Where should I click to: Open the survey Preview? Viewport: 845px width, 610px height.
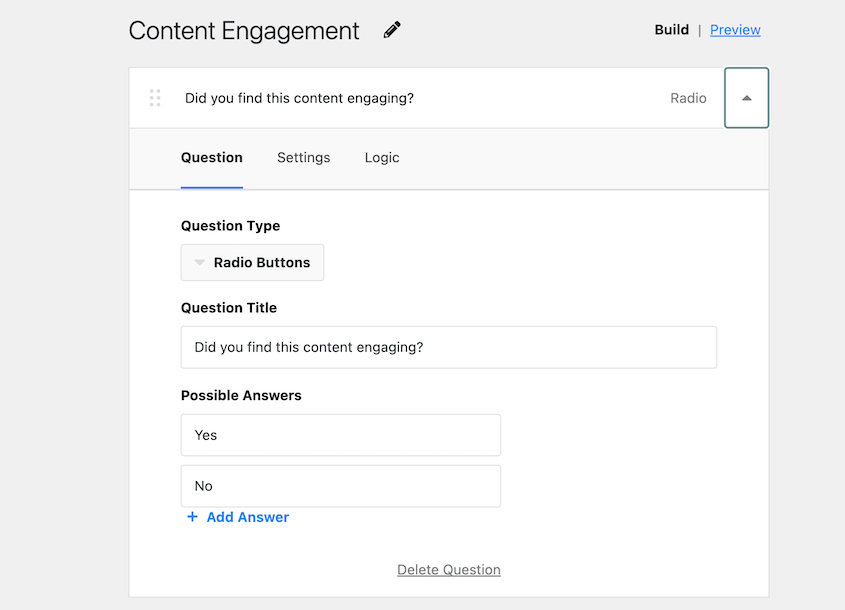[x=735, y=29]
